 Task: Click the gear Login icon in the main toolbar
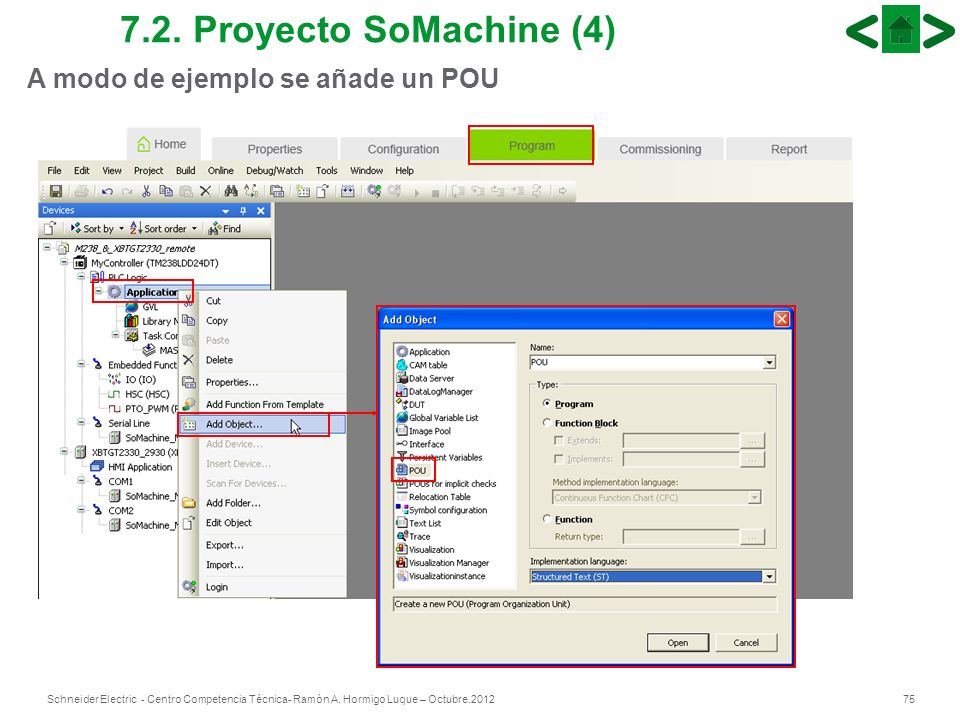[374, 191]
